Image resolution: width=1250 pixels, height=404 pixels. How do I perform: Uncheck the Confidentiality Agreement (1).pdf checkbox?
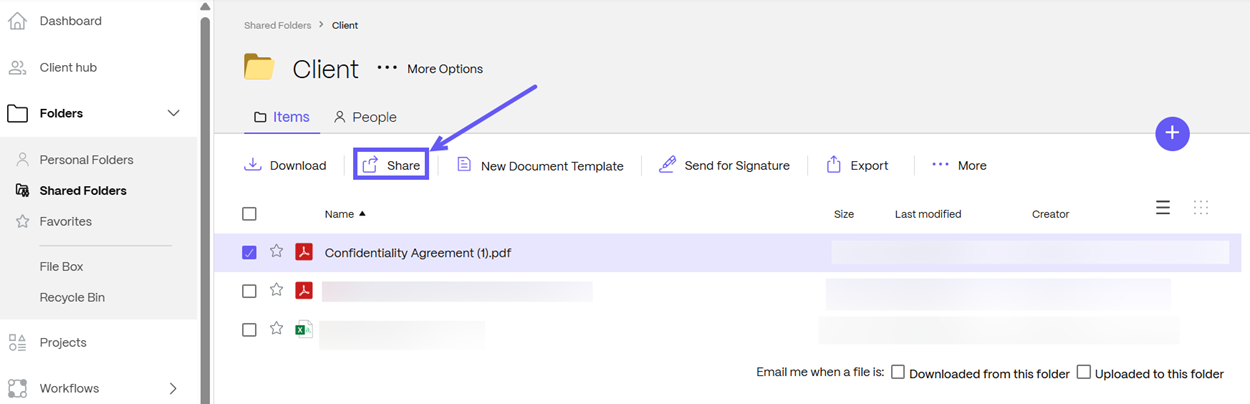pyautogui.click(x=249, y=253)
